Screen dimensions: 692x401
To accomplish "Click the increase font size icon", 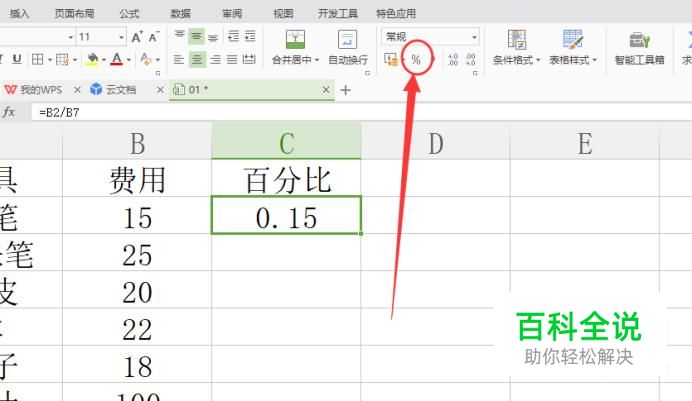I will point(137,37).
